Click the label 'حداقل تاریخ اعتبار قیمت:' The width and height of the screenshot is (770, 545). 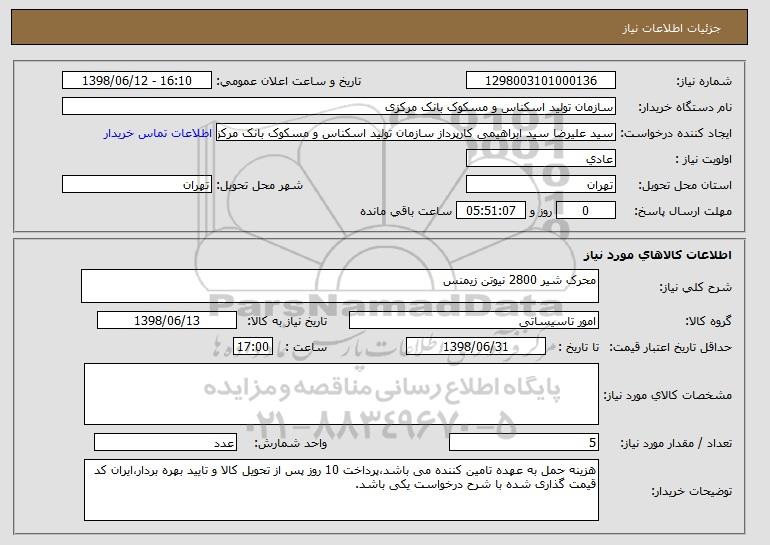pyautogui.click(x=671, y=347)
